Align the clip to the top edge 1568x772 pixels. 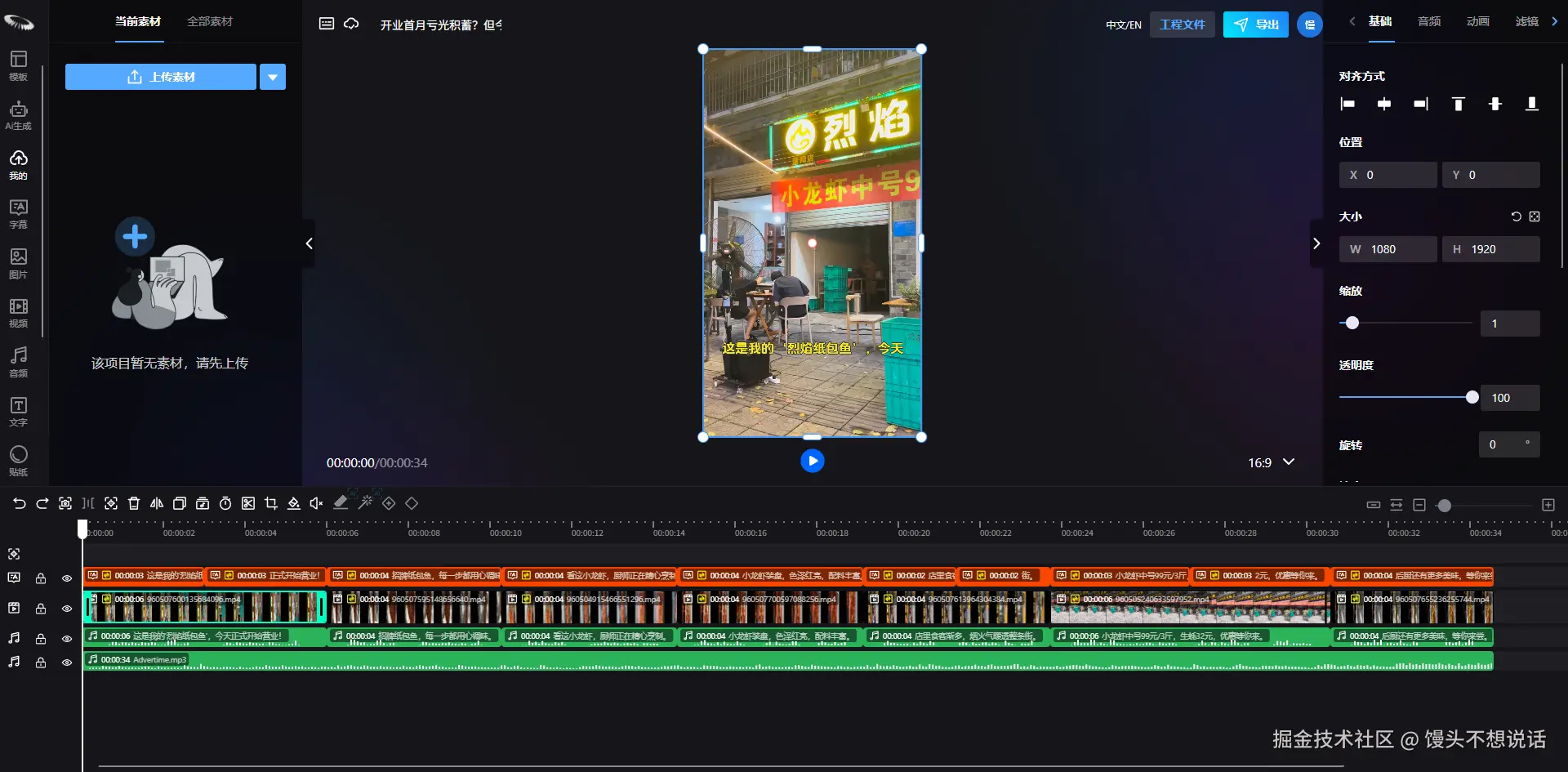coord(1459,104)
